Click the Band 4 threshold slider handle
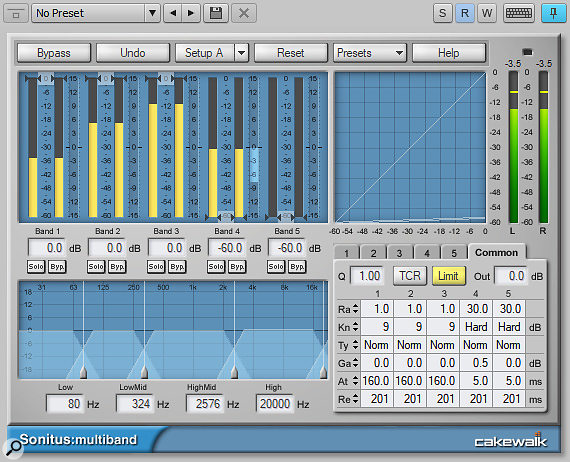 tap(226, 217)
